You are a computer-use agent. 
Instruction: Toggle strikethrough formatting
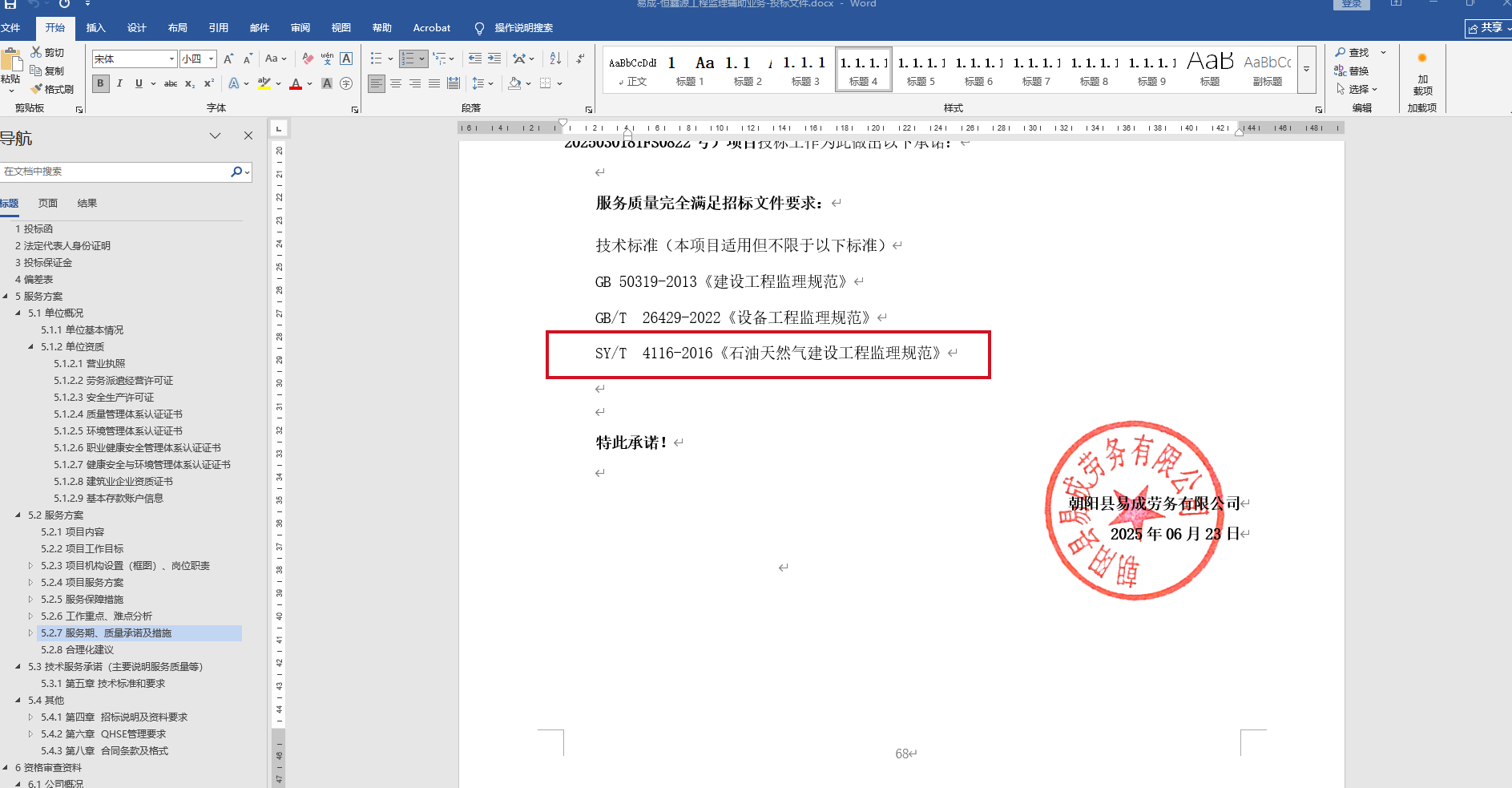(x=171, y=83)
